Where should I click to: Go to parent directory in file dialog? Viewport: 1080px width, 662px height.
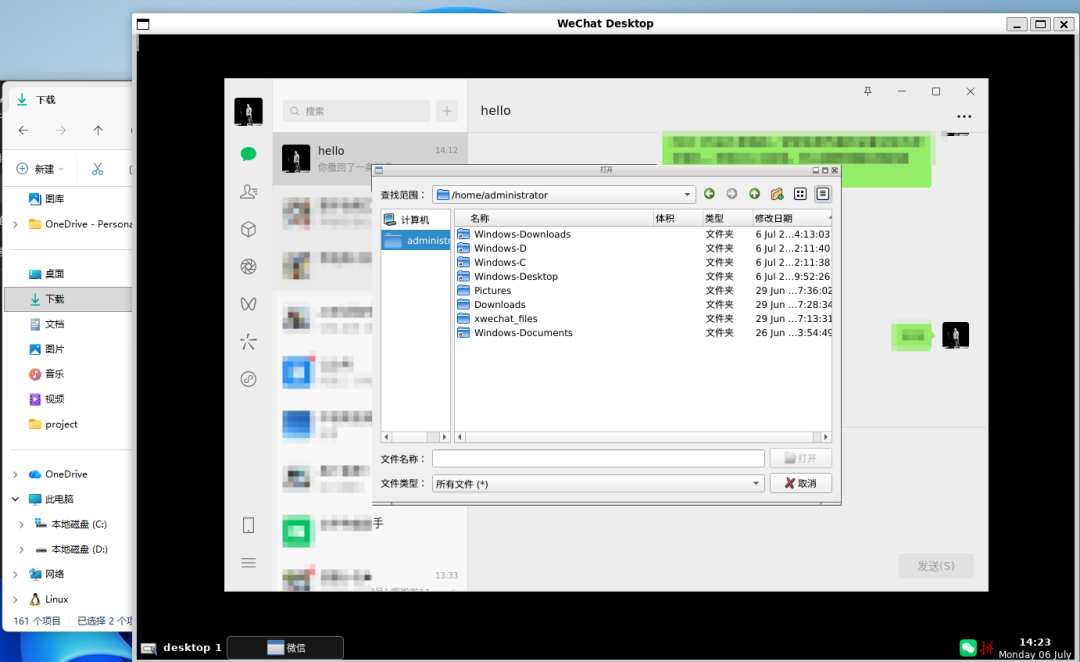754,194
